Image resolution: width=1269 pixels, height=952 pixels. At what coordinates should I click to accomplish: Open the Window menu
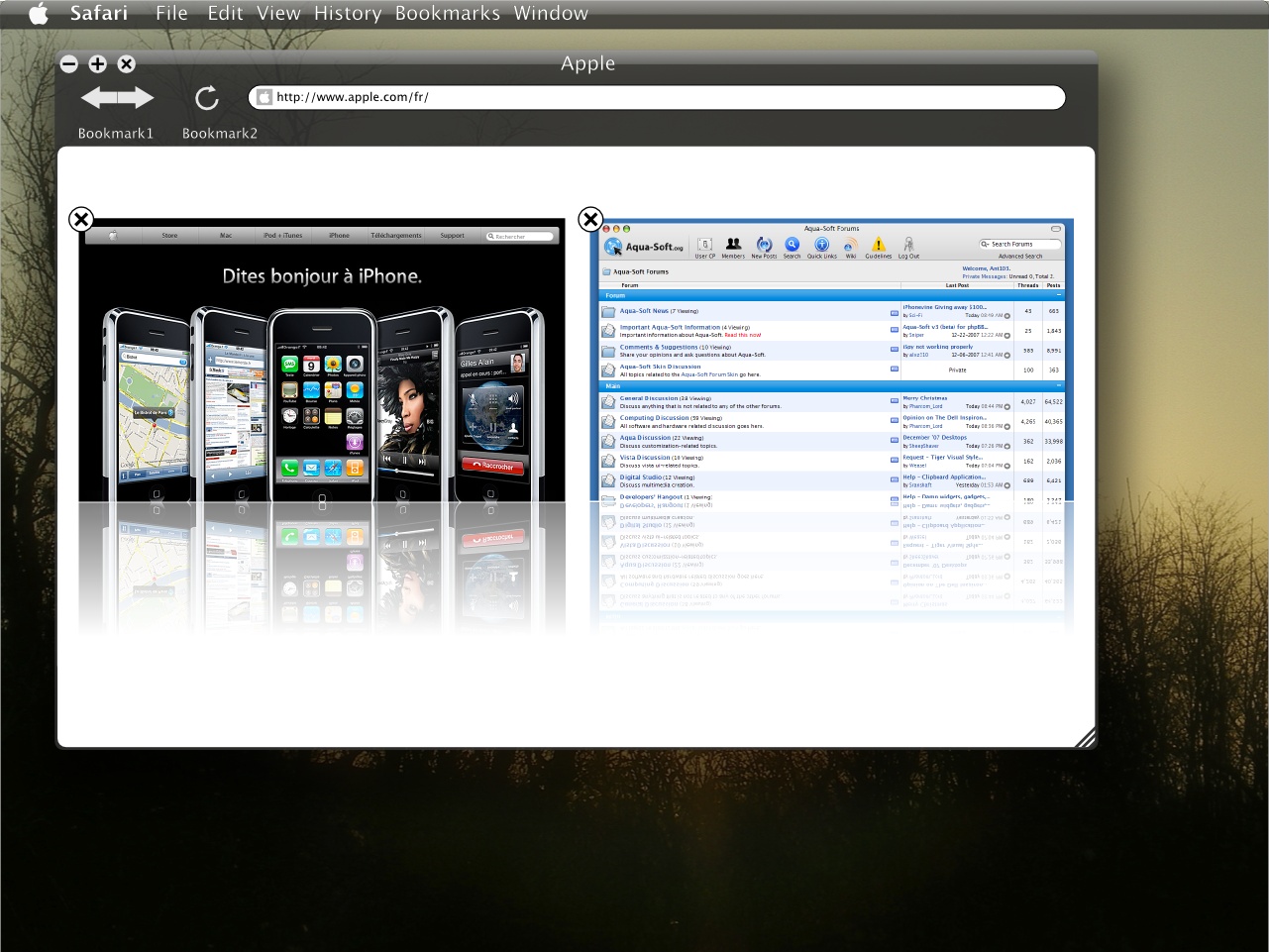point(551,13)
